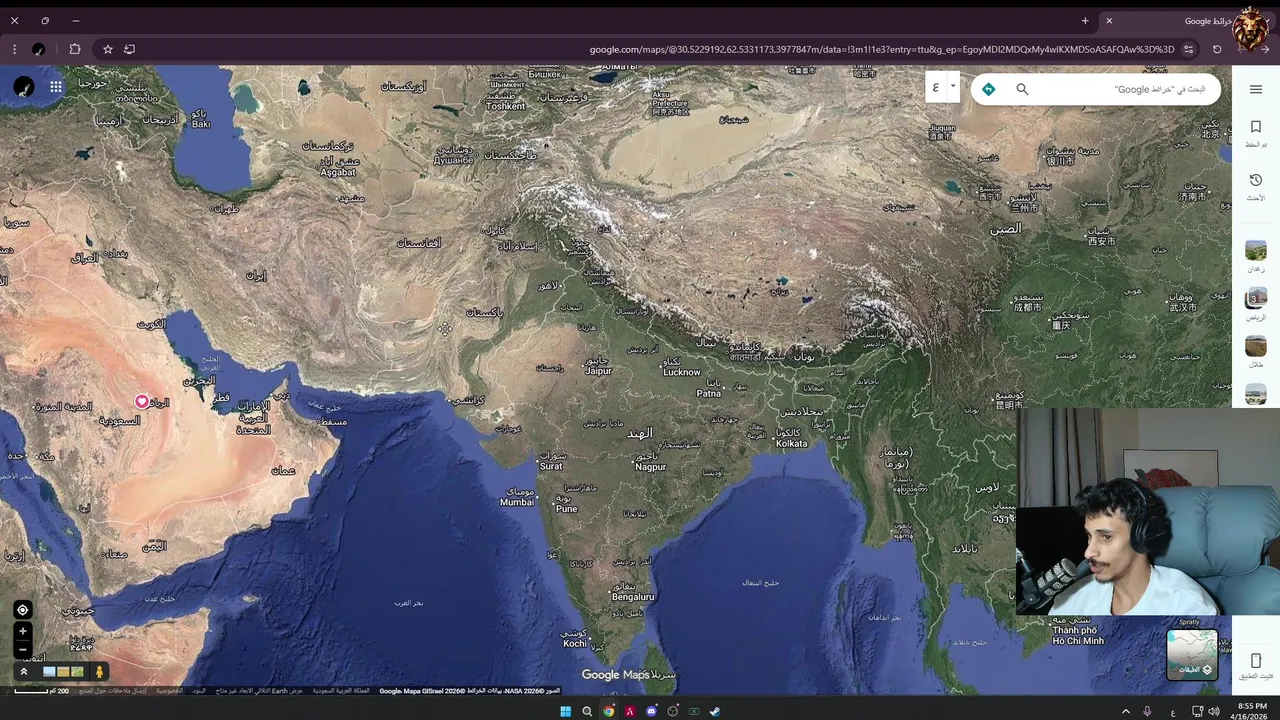The height and width of the screenshot is (720, 1280).
Task: Open the Chrome three-dot menu
Action: pos(14,49)
